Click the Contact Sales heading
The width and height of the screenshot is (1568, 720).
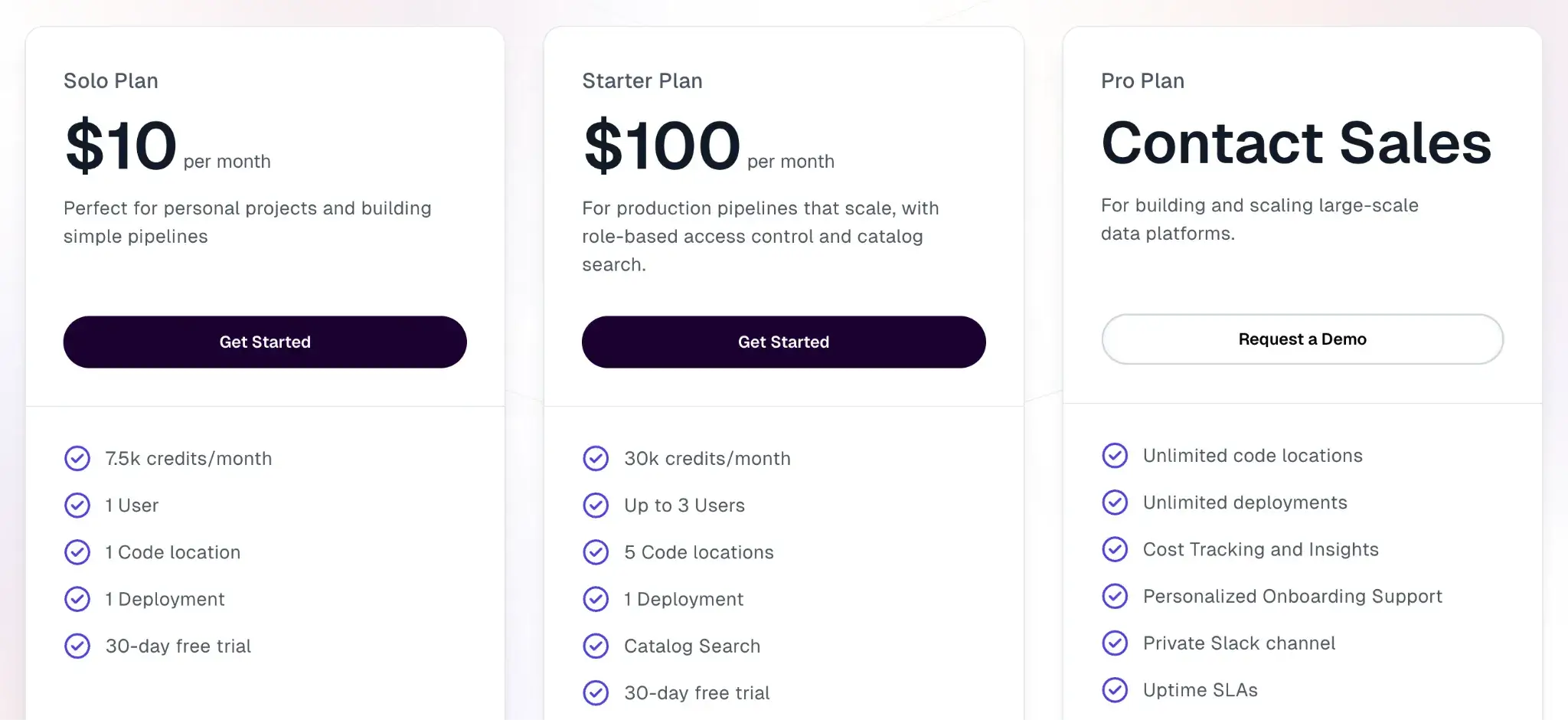click(x=1296, y=143)
